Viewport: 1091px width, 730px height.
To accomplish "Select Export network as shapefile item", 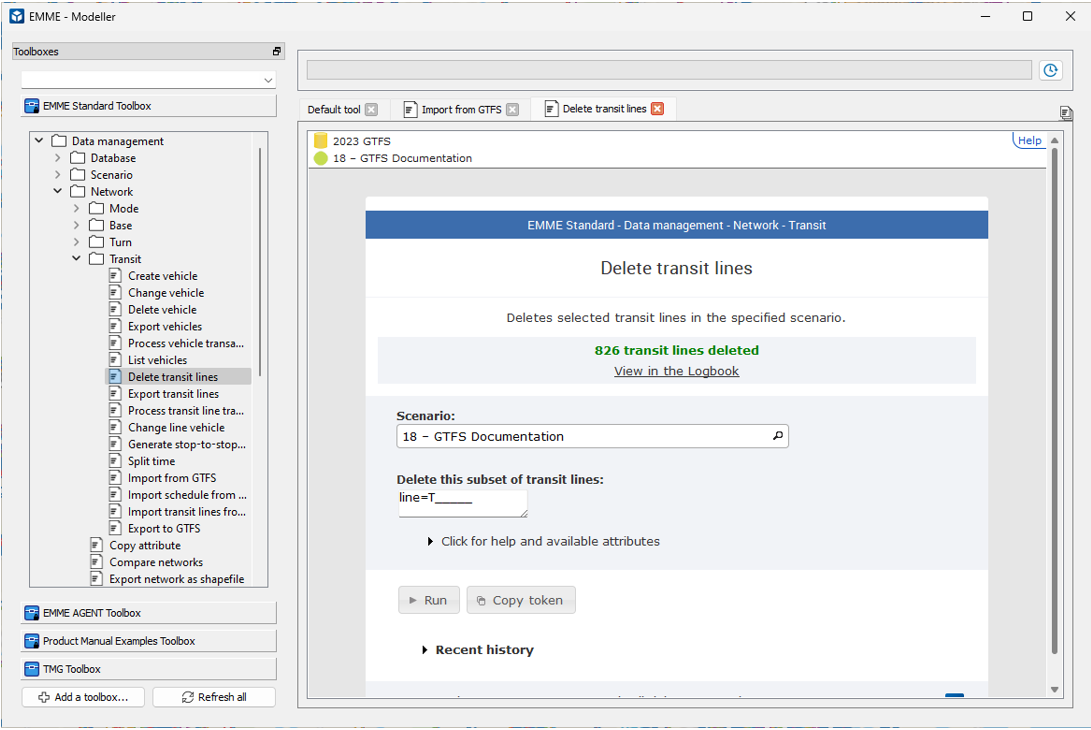I will click(177, 579).
